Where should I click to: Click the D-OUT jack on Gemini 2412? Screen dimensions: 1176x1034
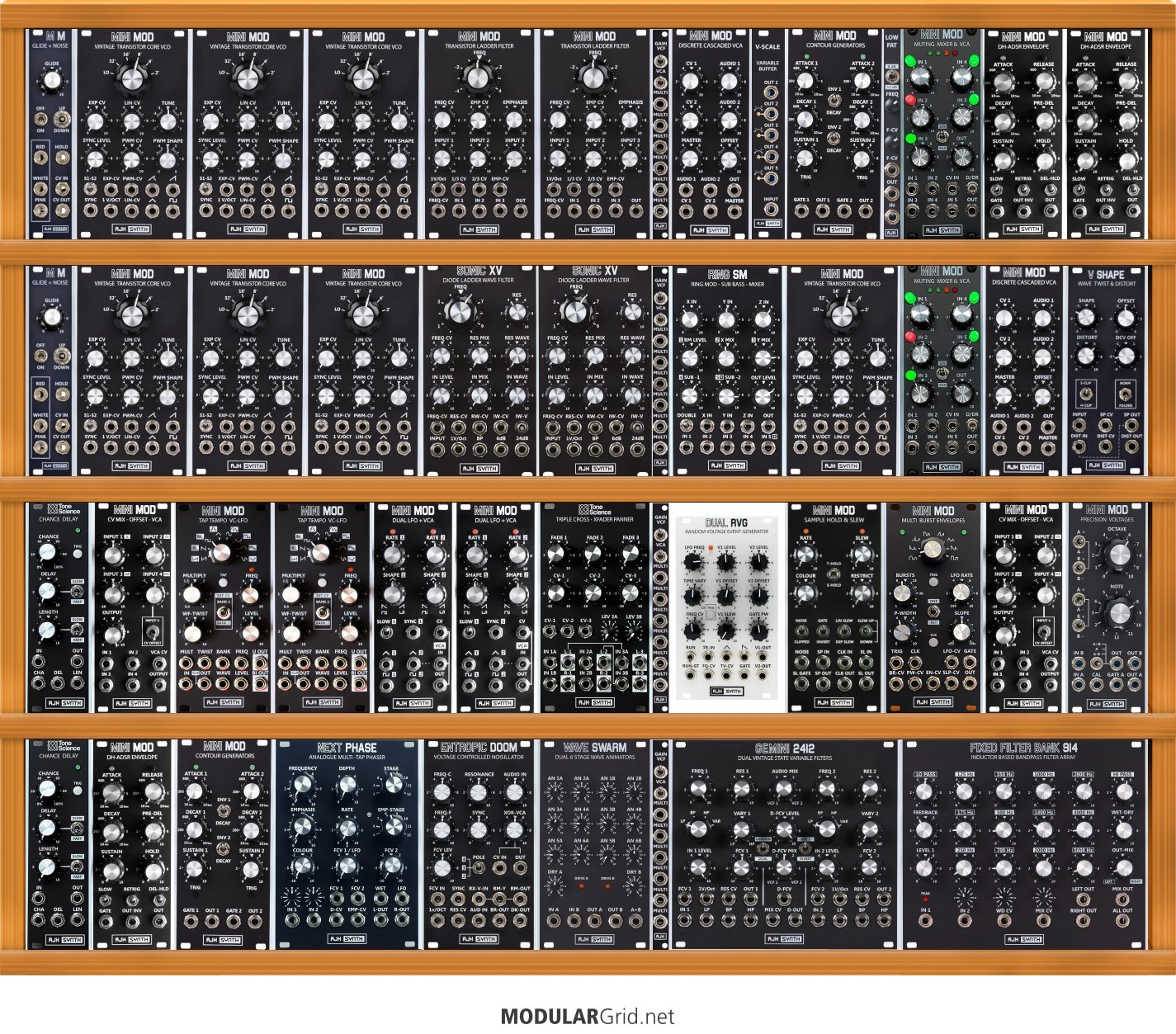(796, 920)
